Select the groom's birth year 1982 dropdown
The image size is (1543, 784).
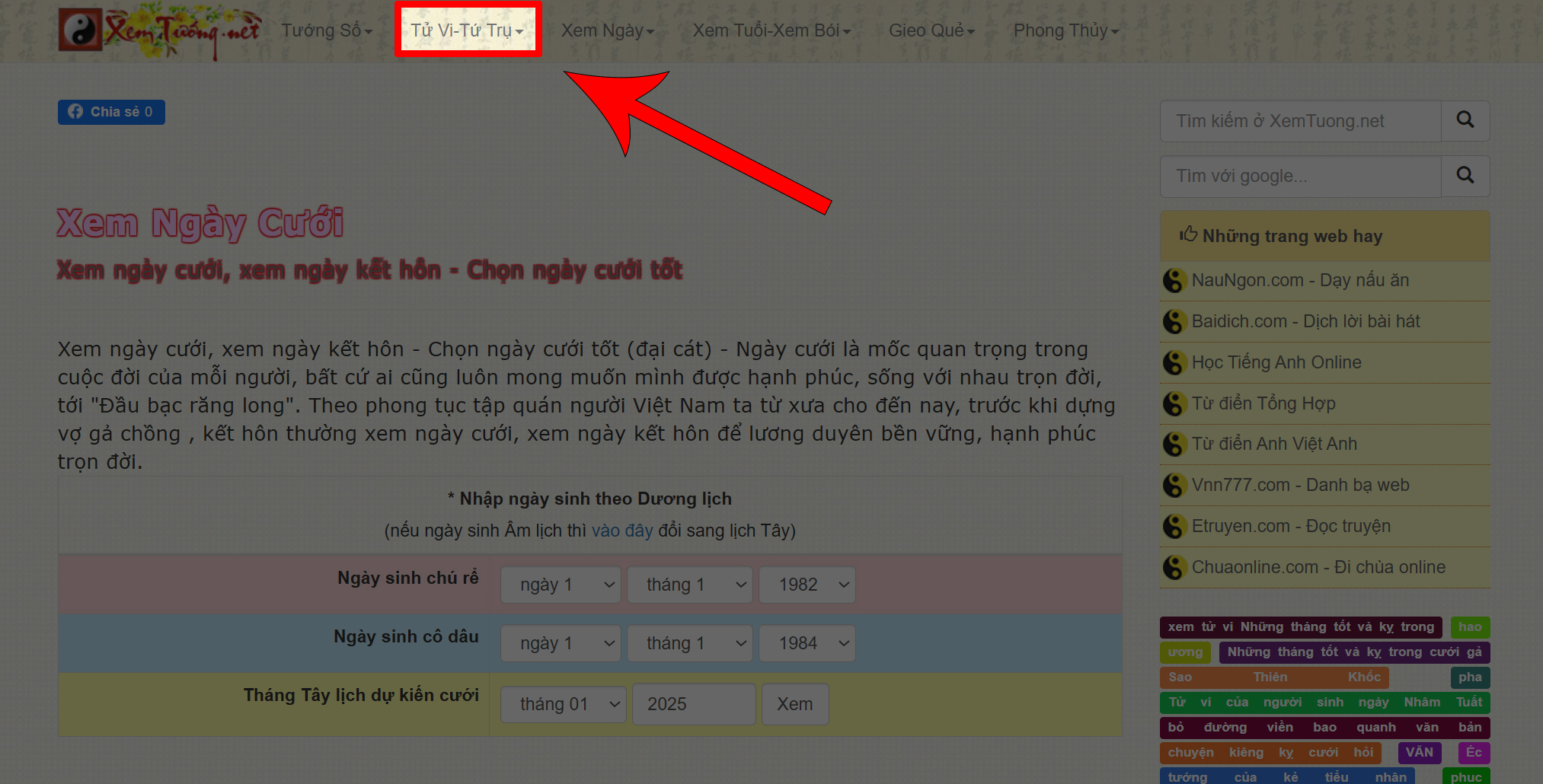[807, 585]
